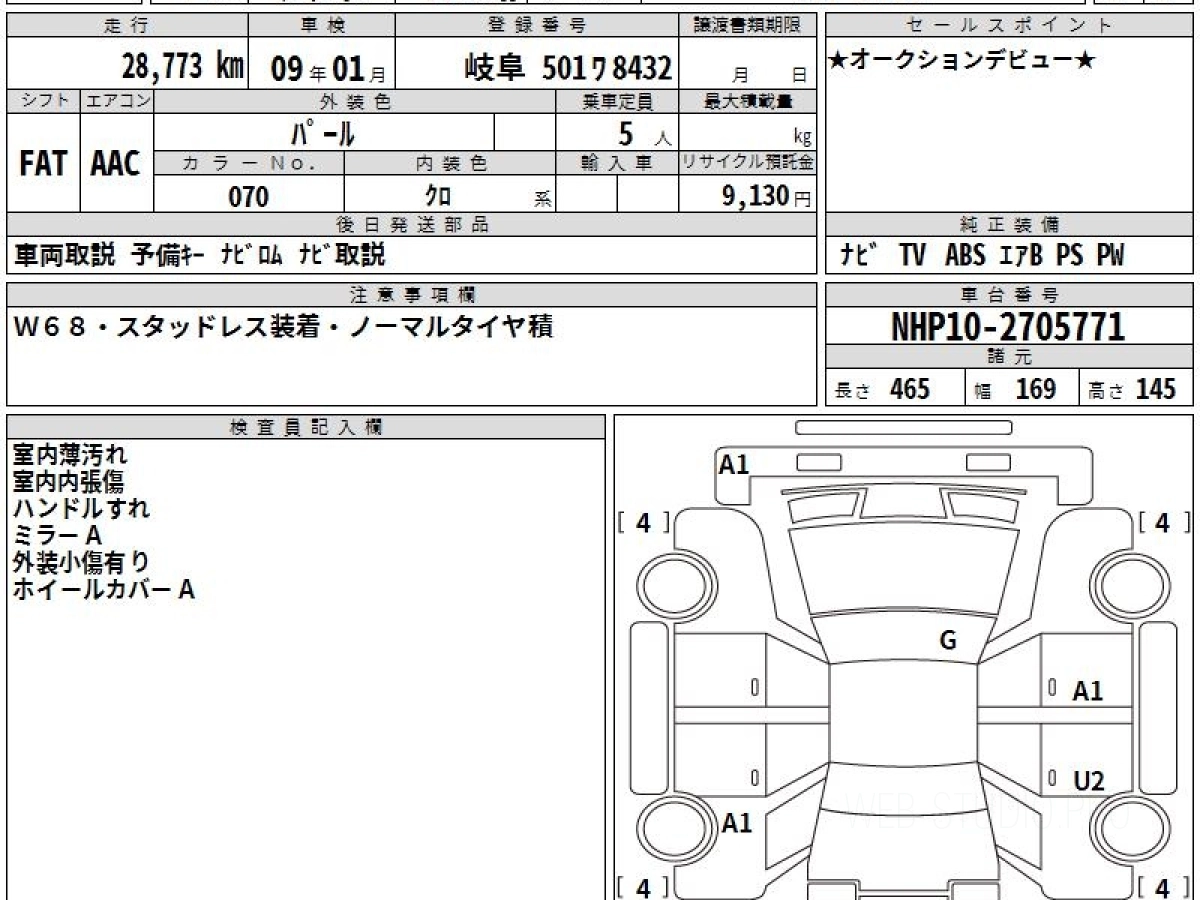The image size is (1200, 900).
Task: Select the chassis number NHP10-2705771
Action: pyautogui.click(x=1008, y=327)
